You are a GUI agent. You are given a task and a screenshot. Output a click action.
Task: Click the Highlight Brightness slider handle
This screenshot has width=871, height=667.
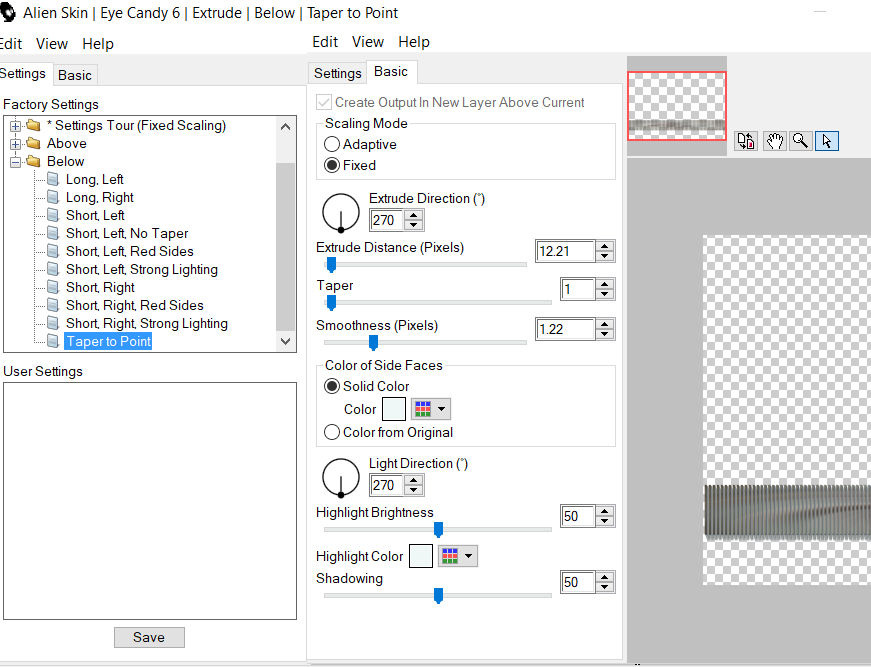[438, 530]
